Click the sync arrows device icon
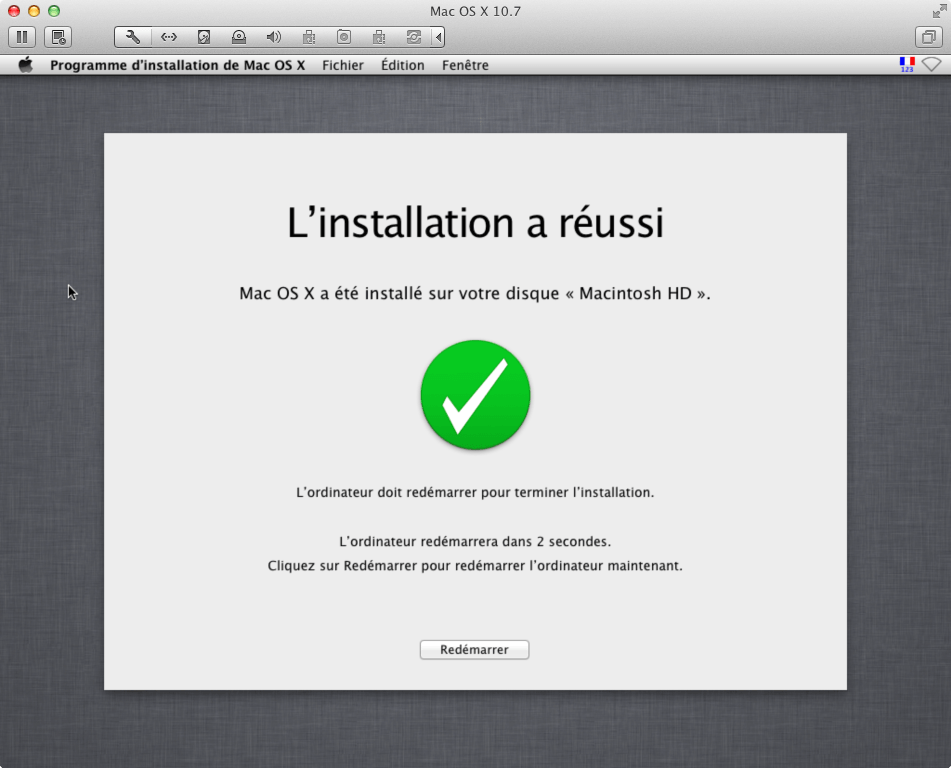Viewport: 951px width, 768px height. pos(414,38)
